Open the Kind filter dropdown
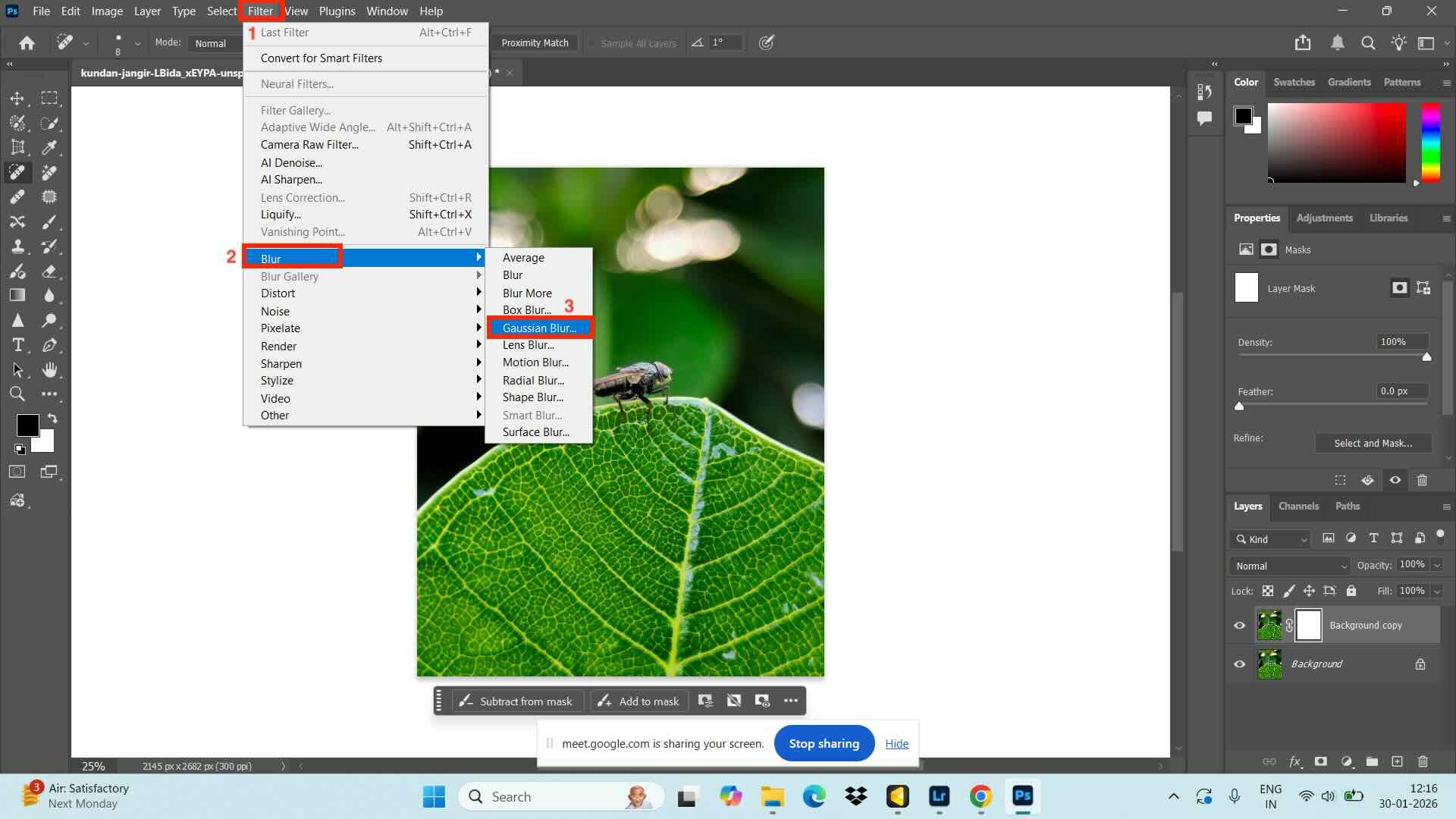This screenshot has height=819, width=1456. [1270, 539]
